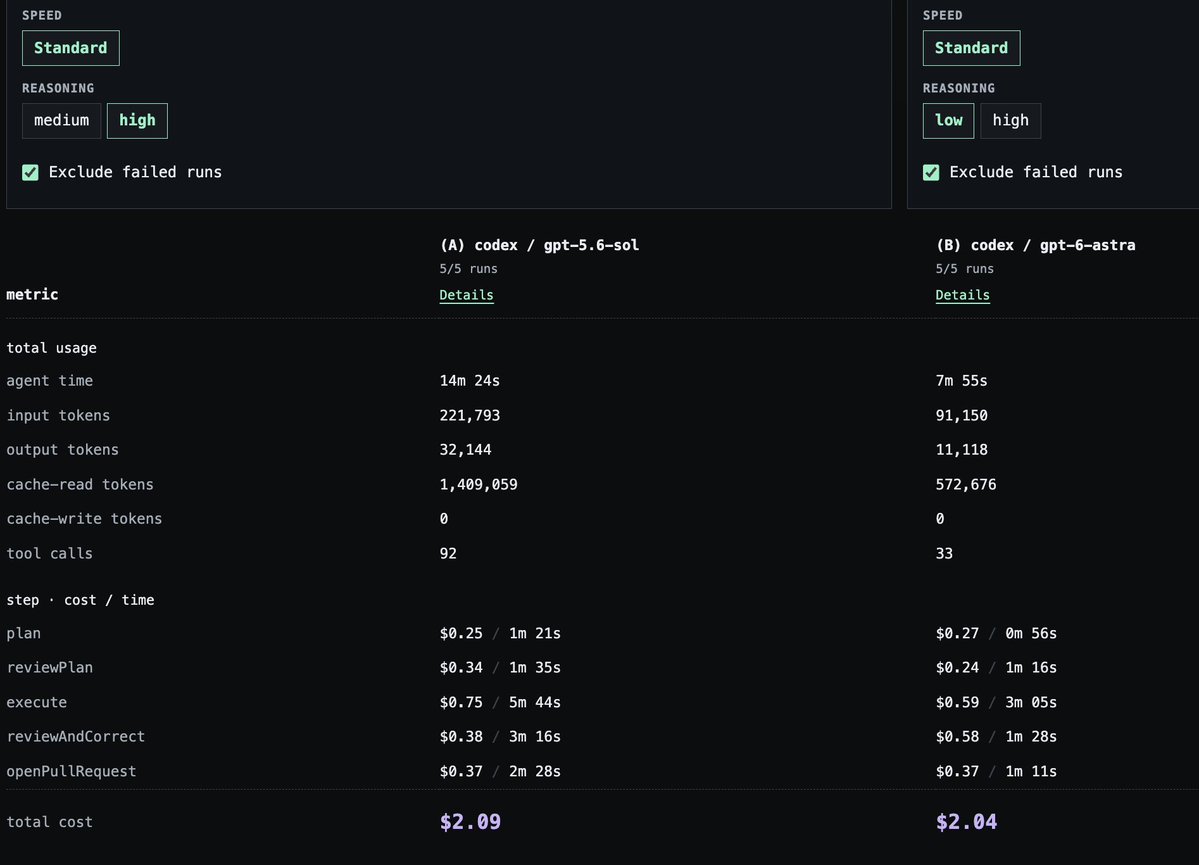This screenshot has height=865, width=1199.
Task: Select the 91,150 input tokens value
Action: (x=961, y=415)
